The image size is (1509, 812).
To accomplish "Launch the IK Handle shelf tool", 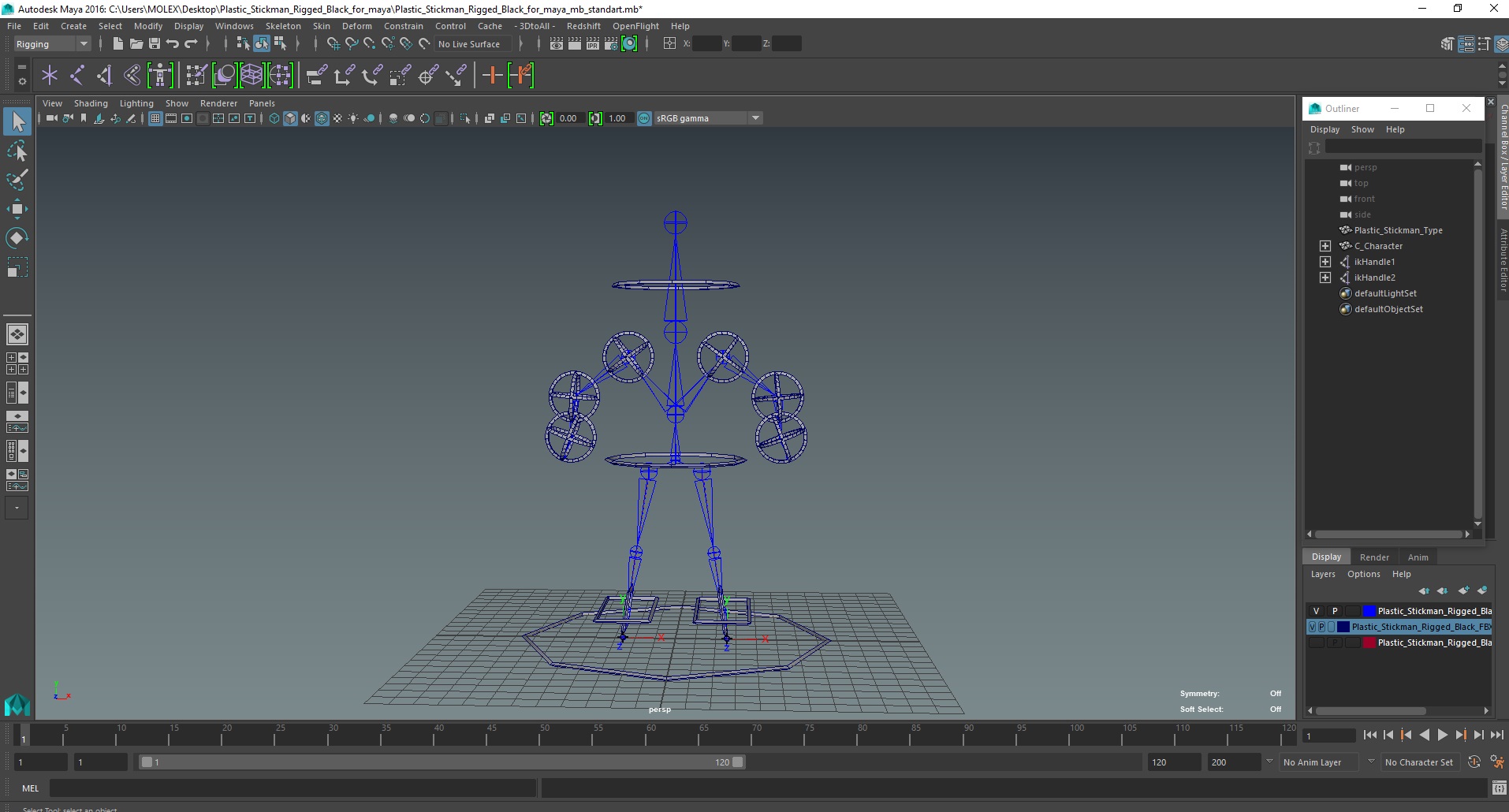I will (105, 76).
